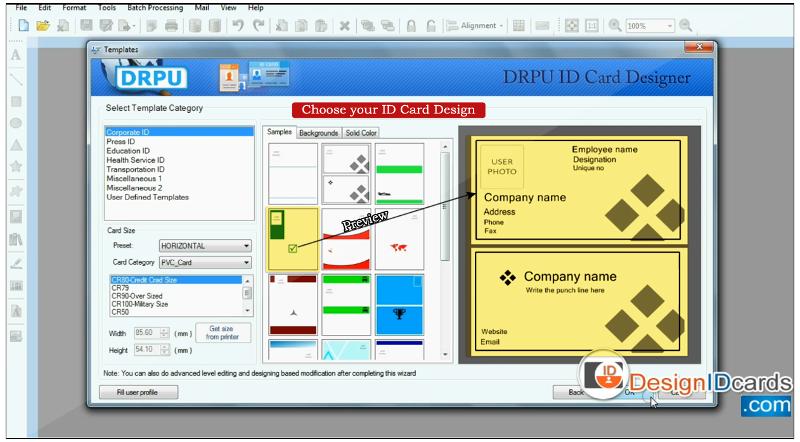Image resolution: width=800 pixels, height=442 pixels.
Task: Switch to the Solid Color tab
Action: click(361, 133)
